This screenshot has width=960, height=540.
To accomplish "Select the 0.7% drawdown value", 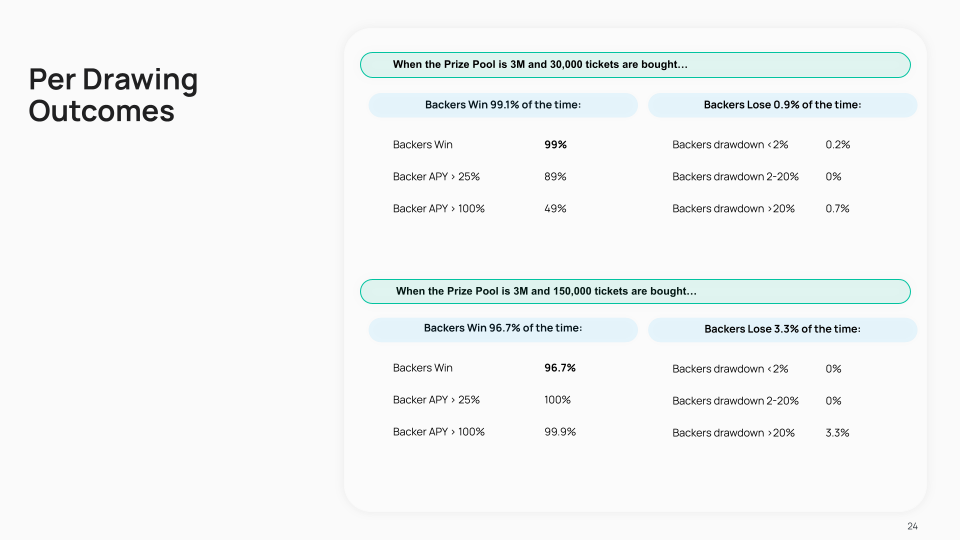I will [x=838, y=209].
